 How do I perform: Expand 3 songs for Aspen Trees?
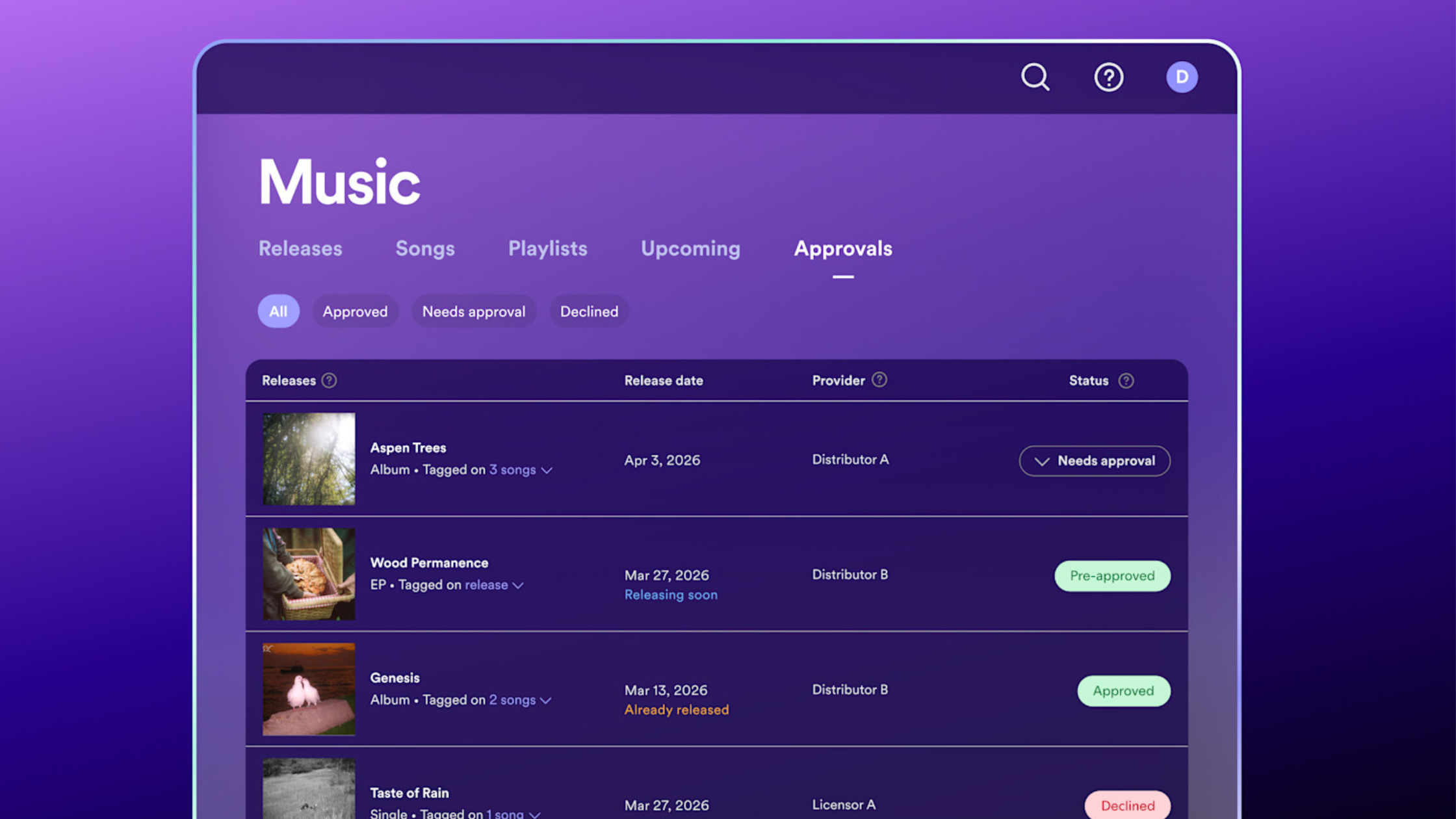coord(520,469)
